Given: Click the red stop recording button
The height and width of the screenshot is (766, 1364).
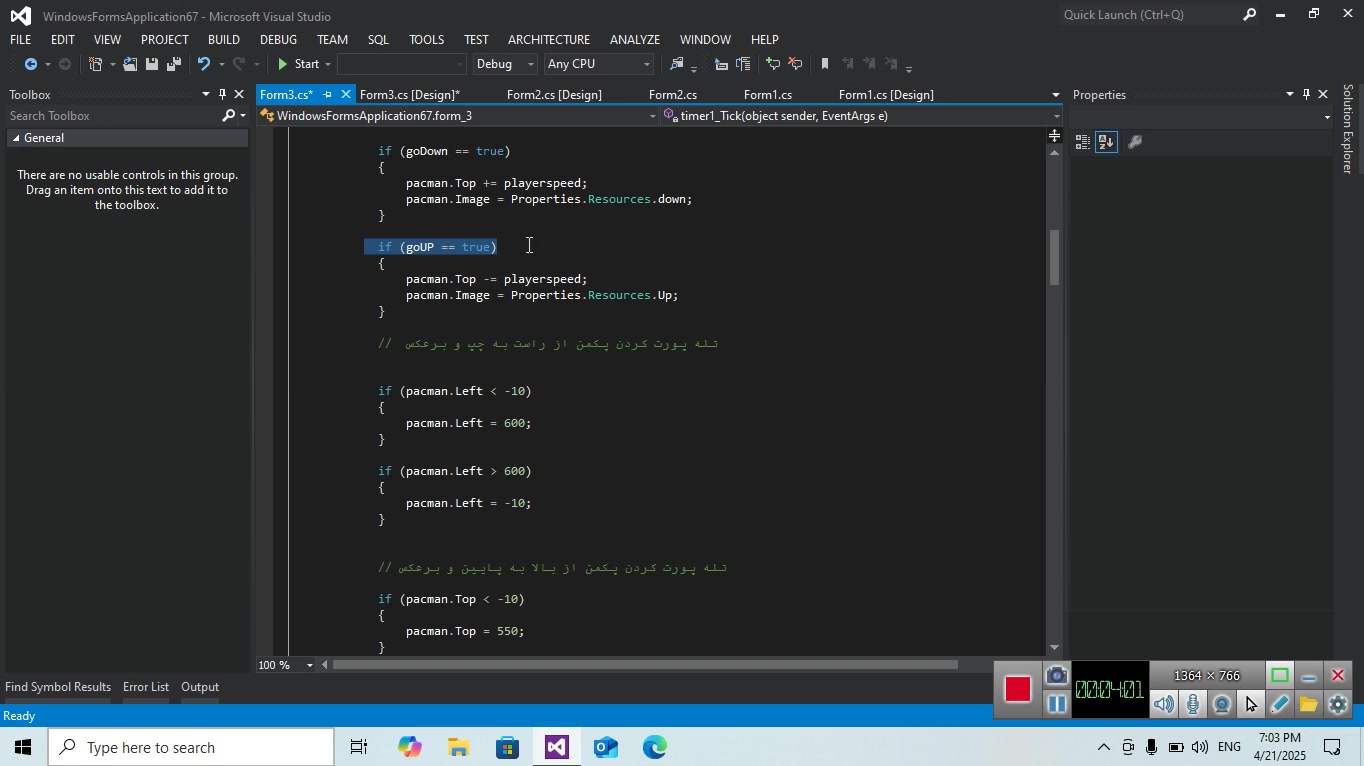Looking at the screenshot, I should [x=1017, y=690].
